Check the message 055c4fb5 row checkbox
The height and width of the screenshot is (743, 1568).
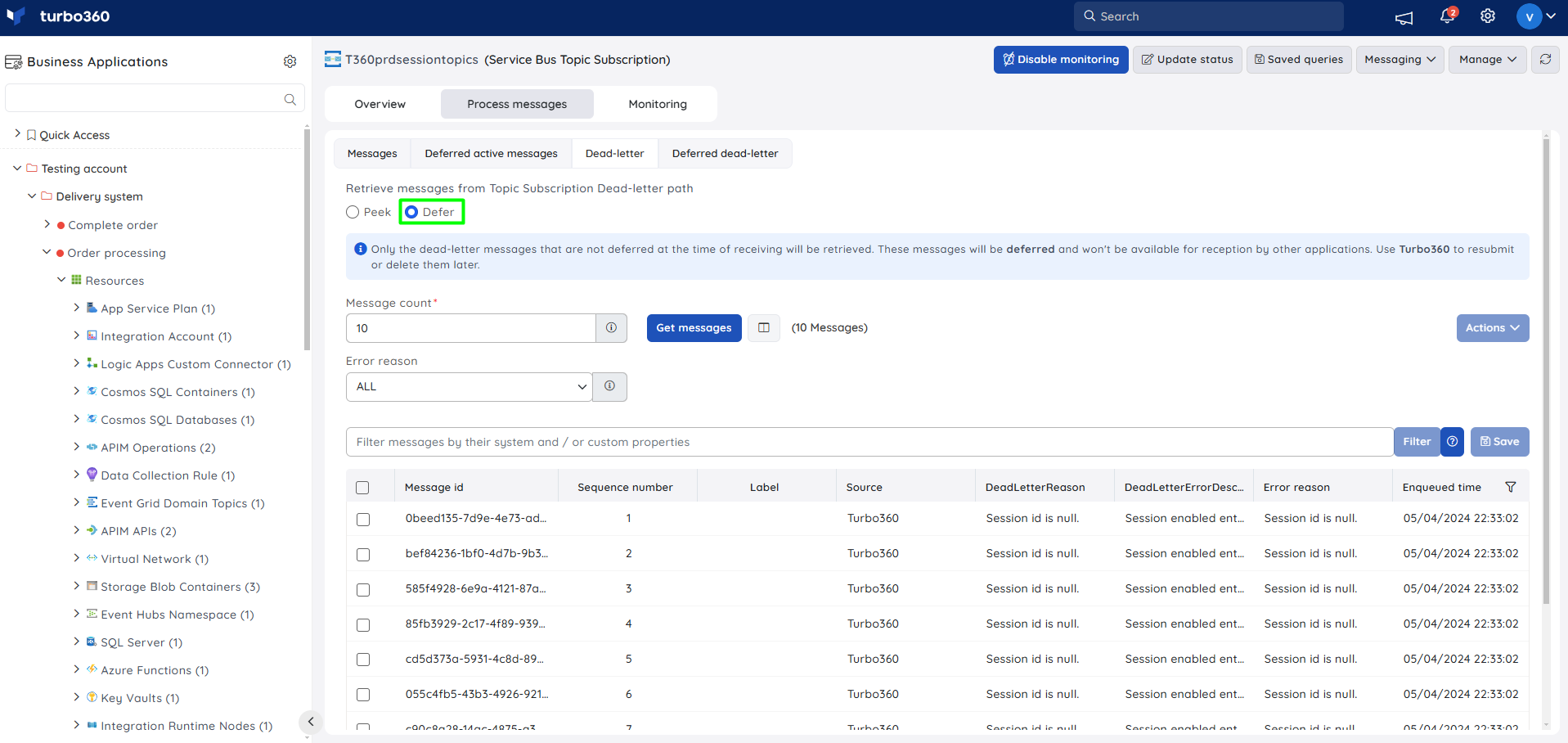363,695
